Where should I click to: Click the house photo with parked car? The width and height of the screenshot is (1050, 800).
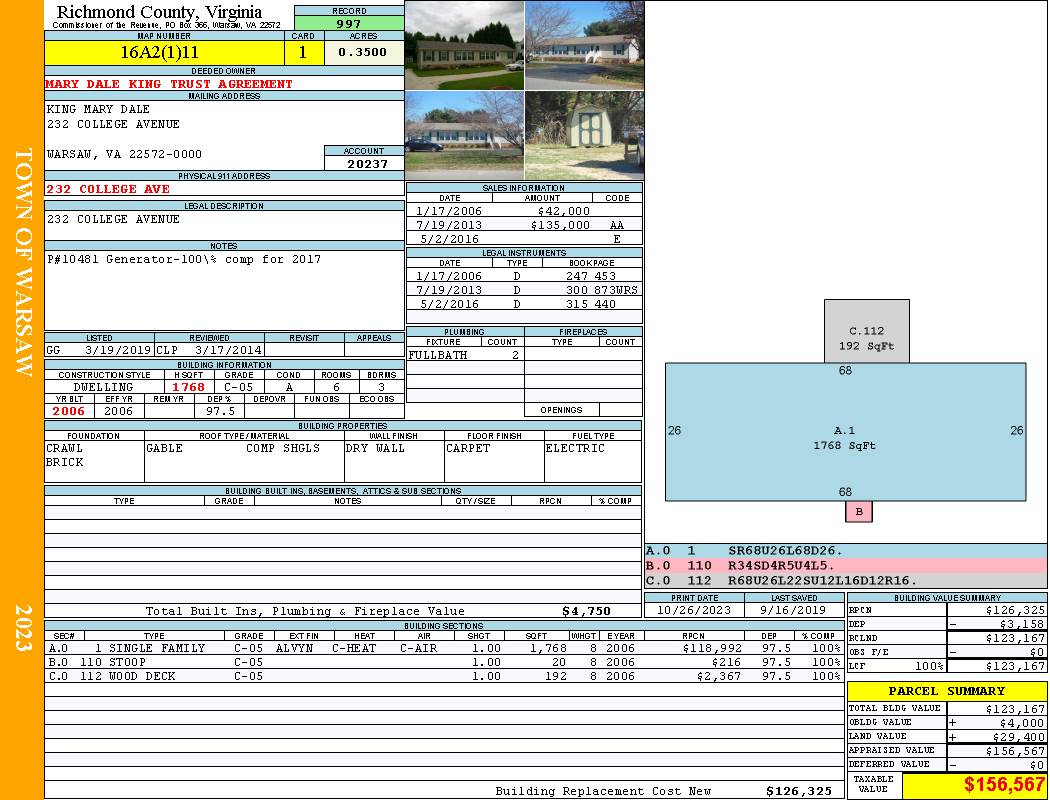[464, 136]
